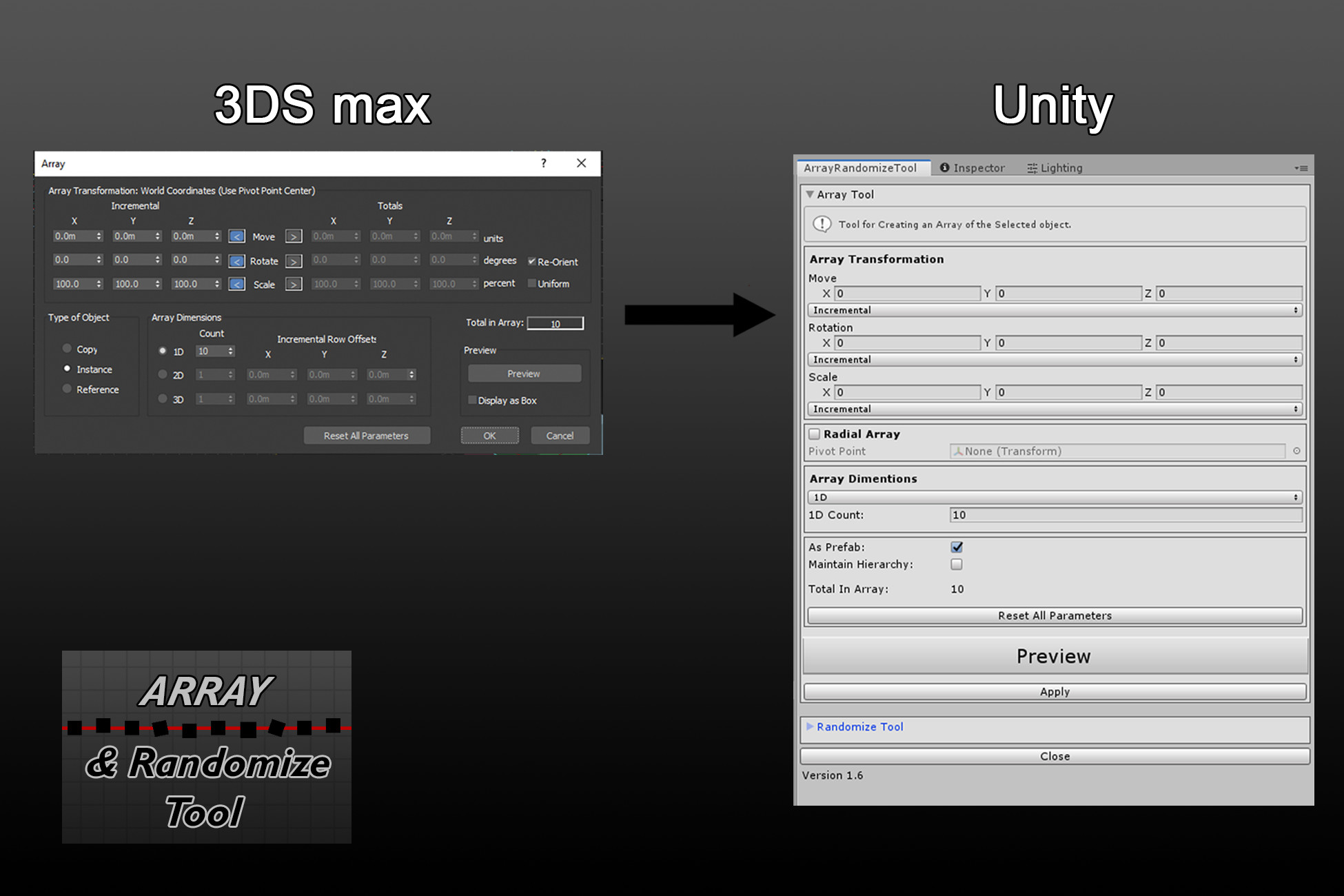Select the Copy radio button
The width and height of the screenshot is (1344, 896).
click(67, 349)
